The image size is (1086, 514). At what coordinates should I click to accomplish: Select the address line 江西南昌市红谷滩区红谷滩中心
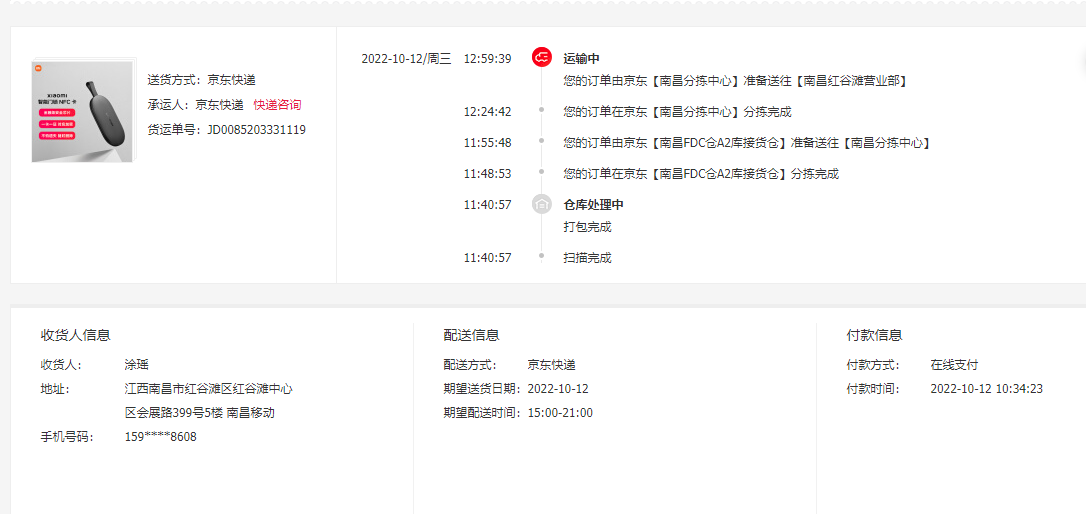(208, 389)
